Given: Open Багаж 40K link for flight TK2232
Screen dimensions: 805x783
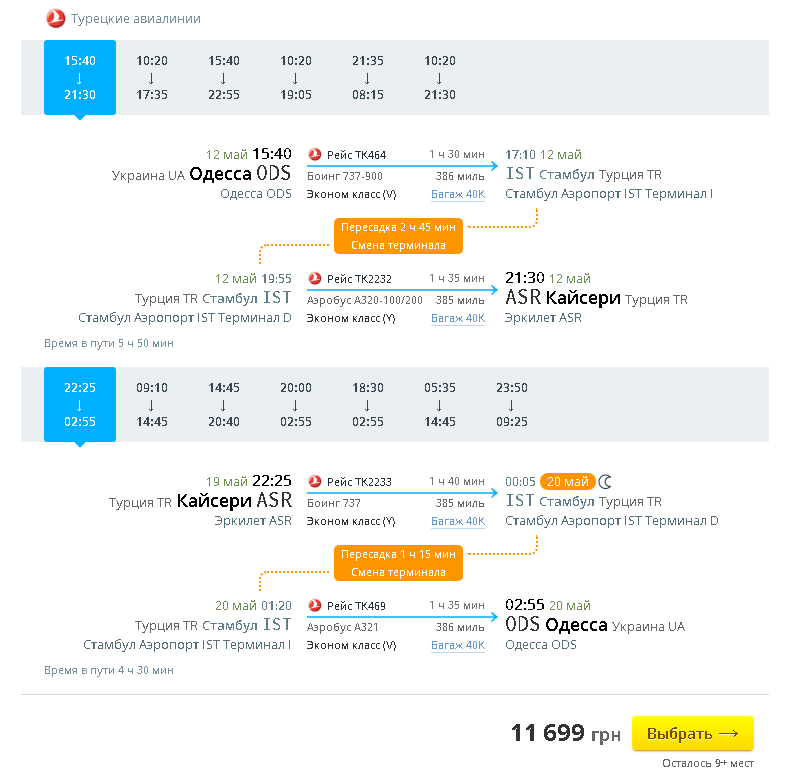Looking at the screenshot, I should pos(458,319).
